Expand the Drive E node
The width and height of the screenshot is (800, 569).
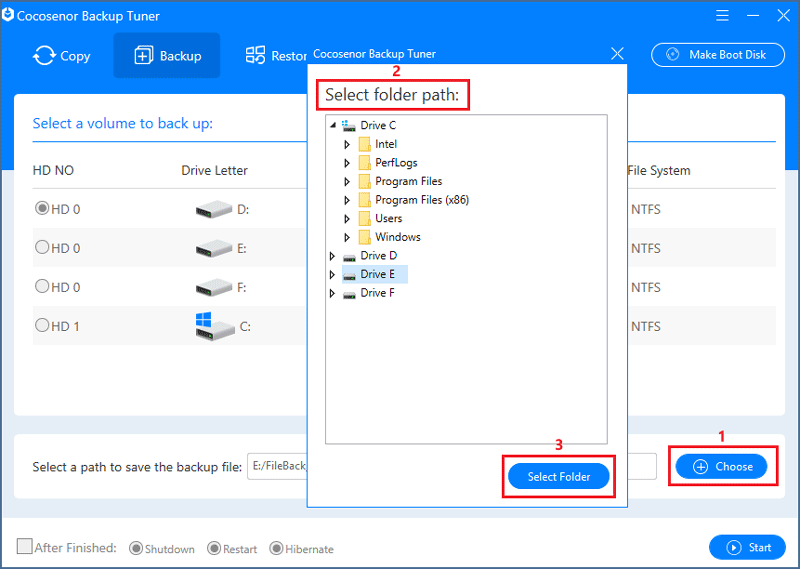pyautogui.click(x=332, y=275)
